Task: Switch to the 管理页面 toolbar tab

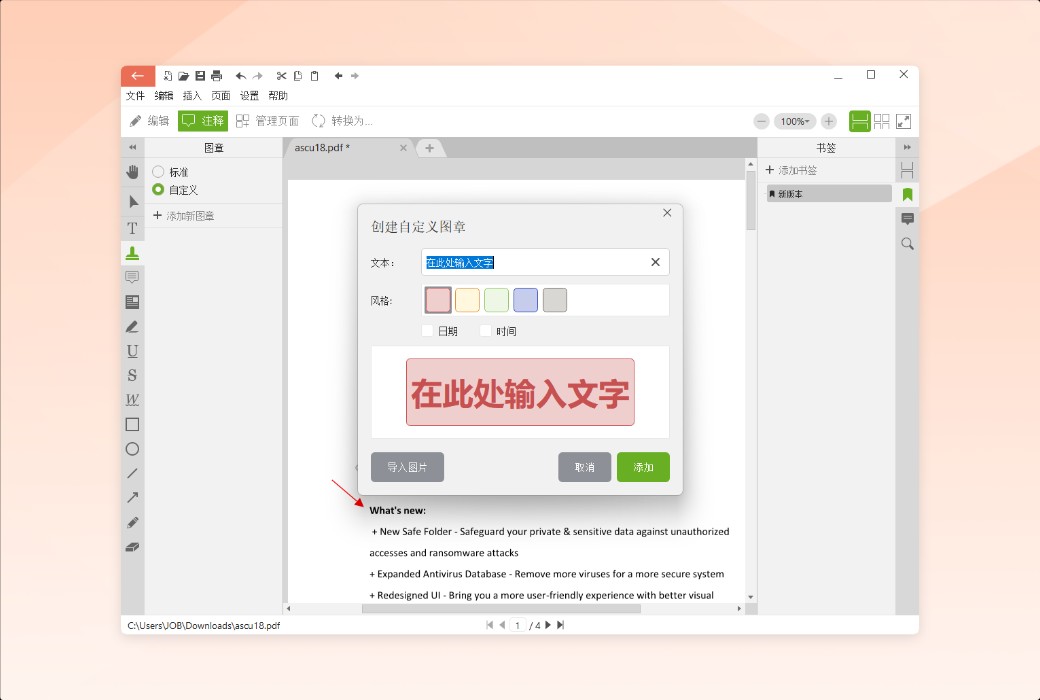Action: (267, 120)
